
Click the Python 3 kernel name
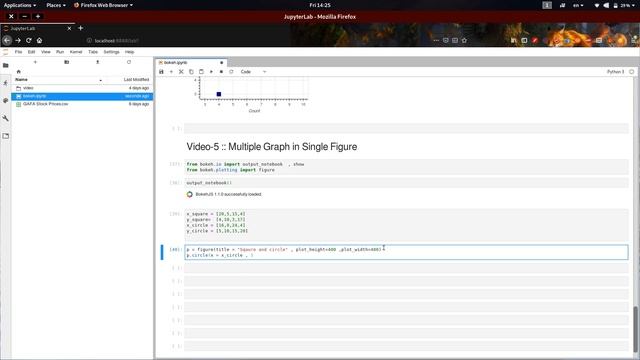615,72
